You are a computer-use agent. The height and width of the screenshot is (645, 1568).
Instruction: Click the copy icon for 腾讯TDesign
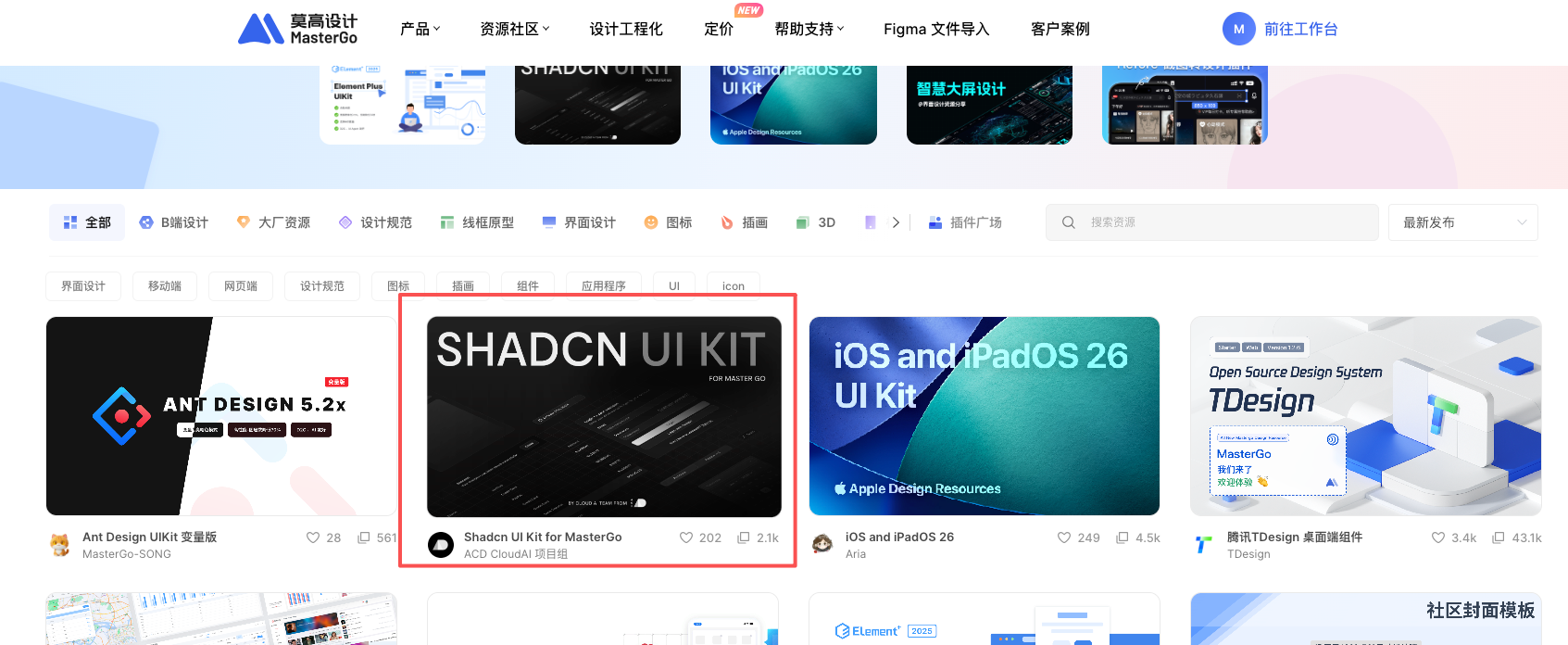tap(1499, 537)
